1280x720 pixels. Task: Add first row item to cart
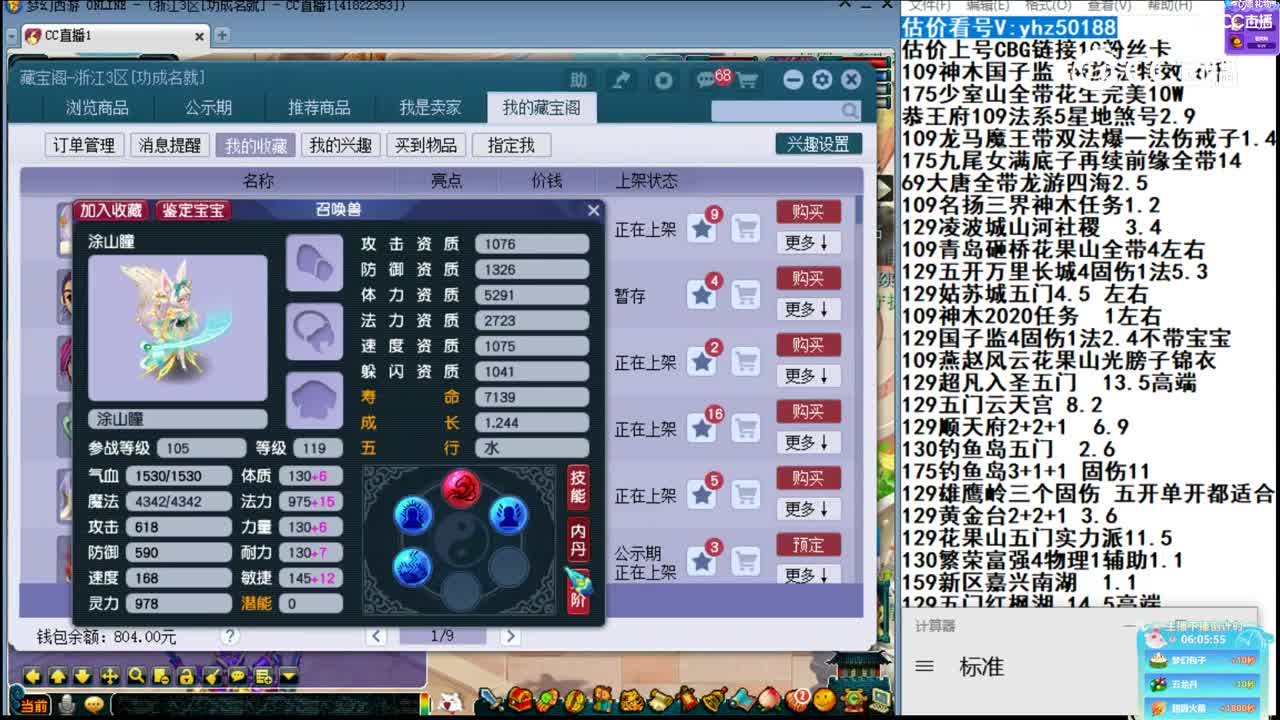click(x=745, y=229)
